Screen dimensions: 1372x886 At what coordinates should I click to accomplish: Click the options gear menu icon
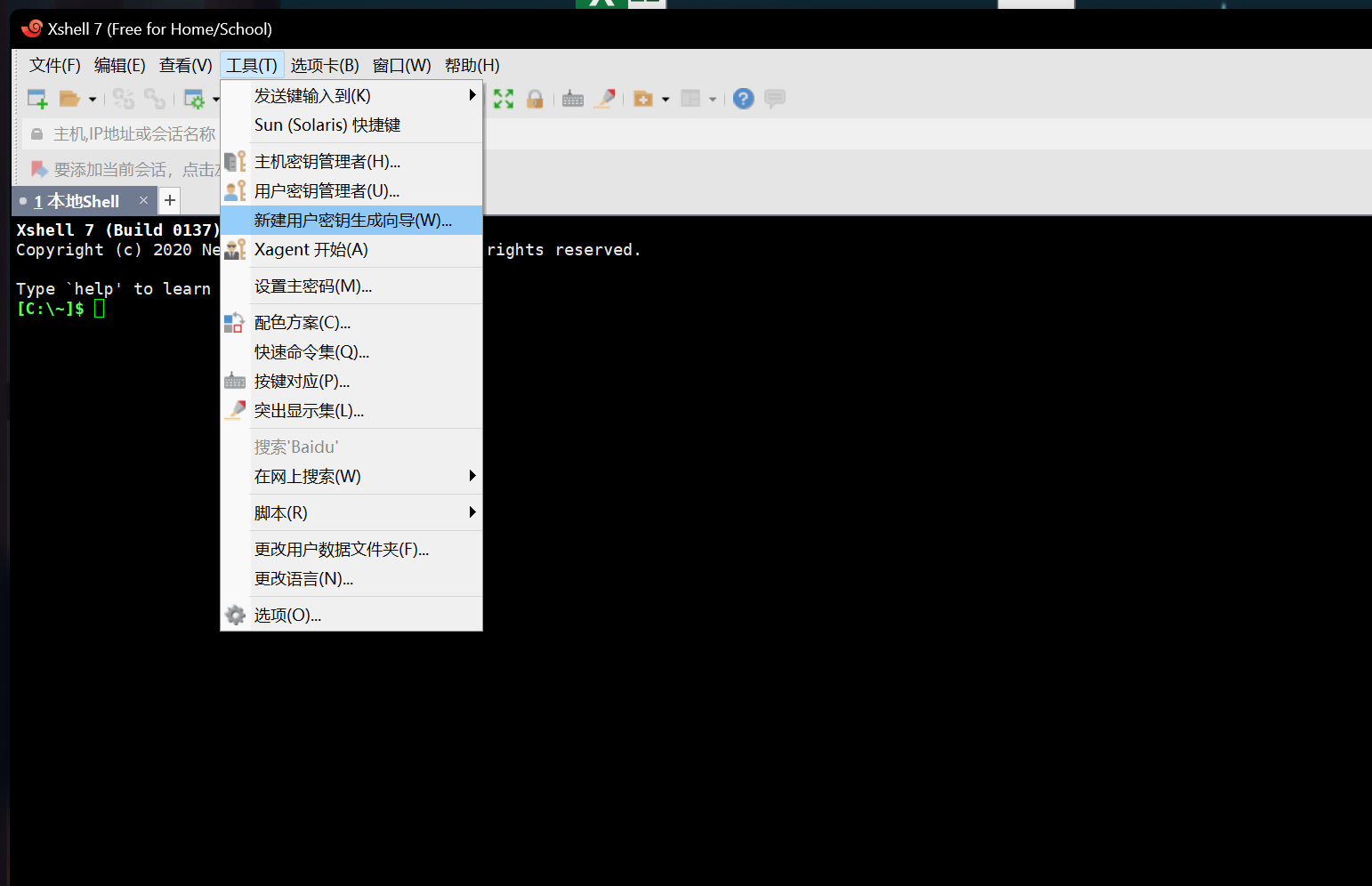coord(235,615)
